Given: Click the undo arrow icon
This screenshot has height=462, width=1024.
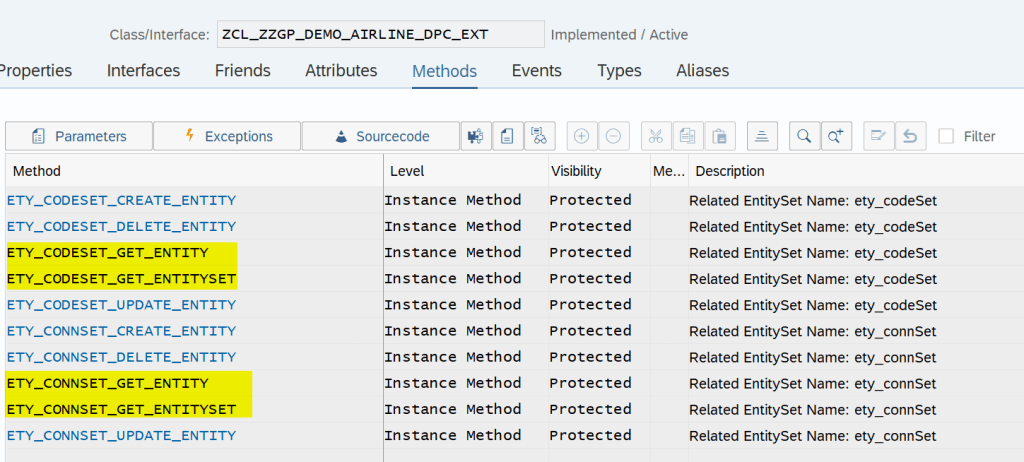Looking at the screenshot, I should click(909, 136).
